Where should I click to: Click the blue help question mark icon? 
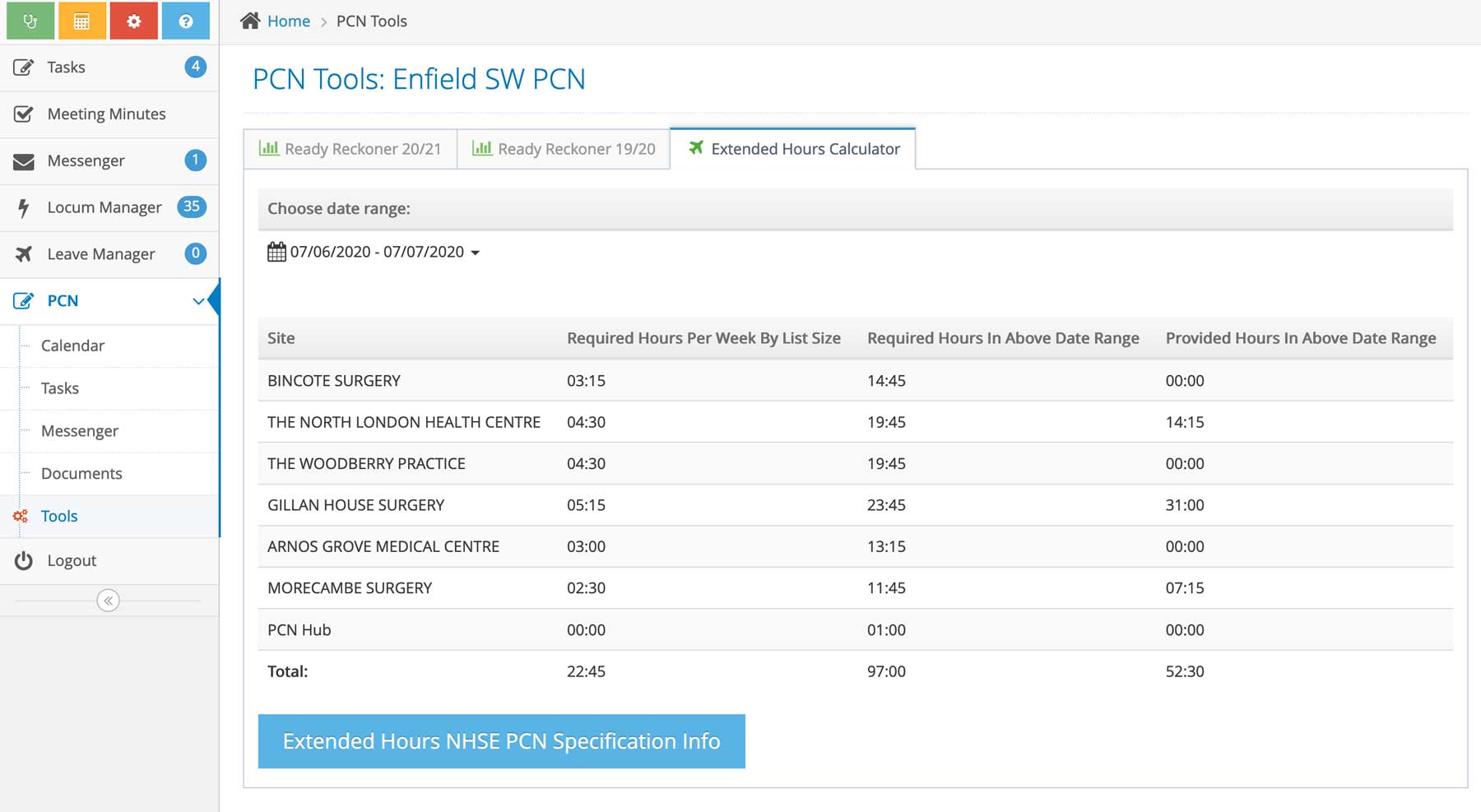[x=185, y=21]
